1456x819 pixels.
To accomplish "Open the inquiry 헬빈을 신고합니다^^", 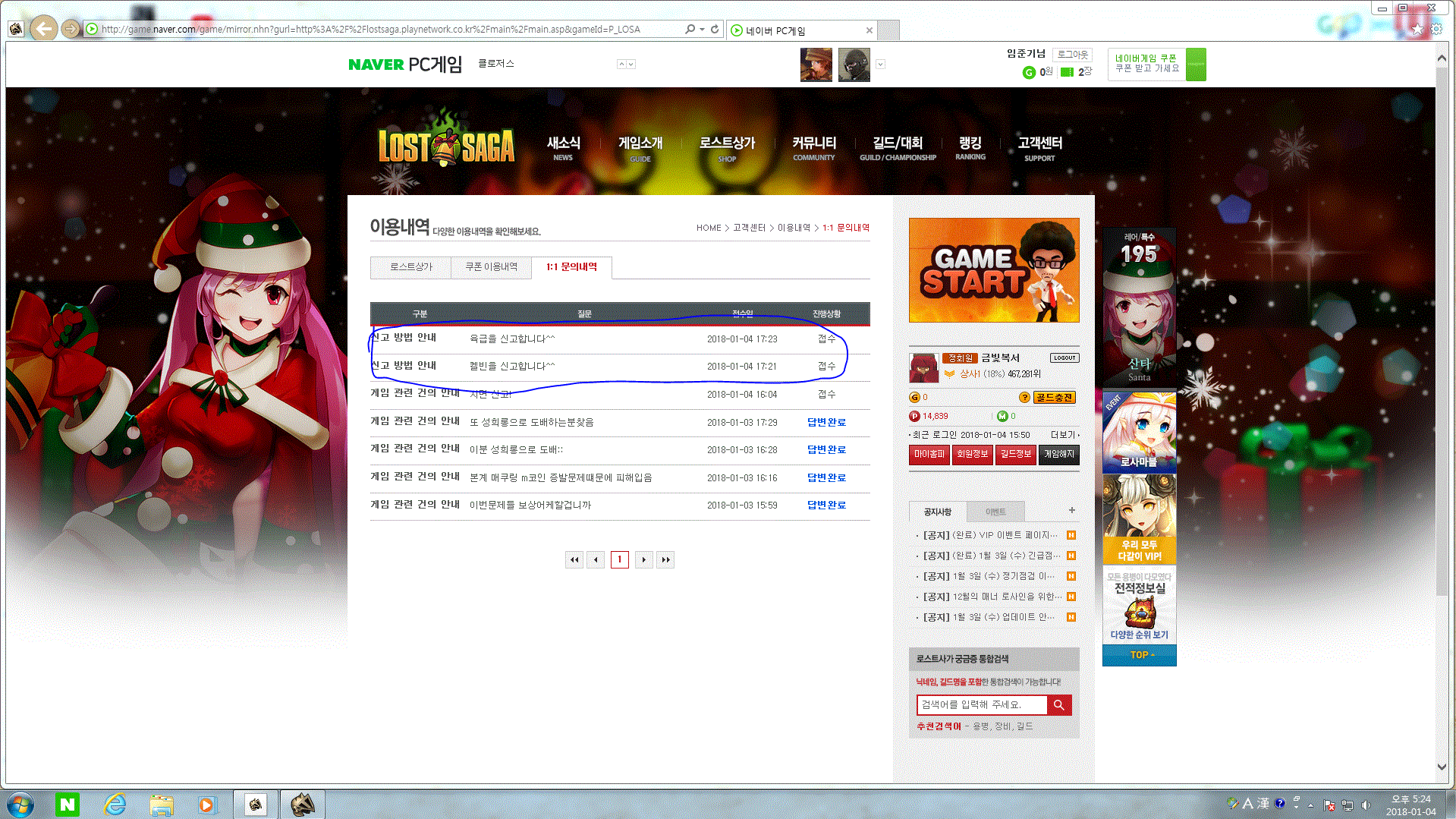I will [x=512, y=366].
